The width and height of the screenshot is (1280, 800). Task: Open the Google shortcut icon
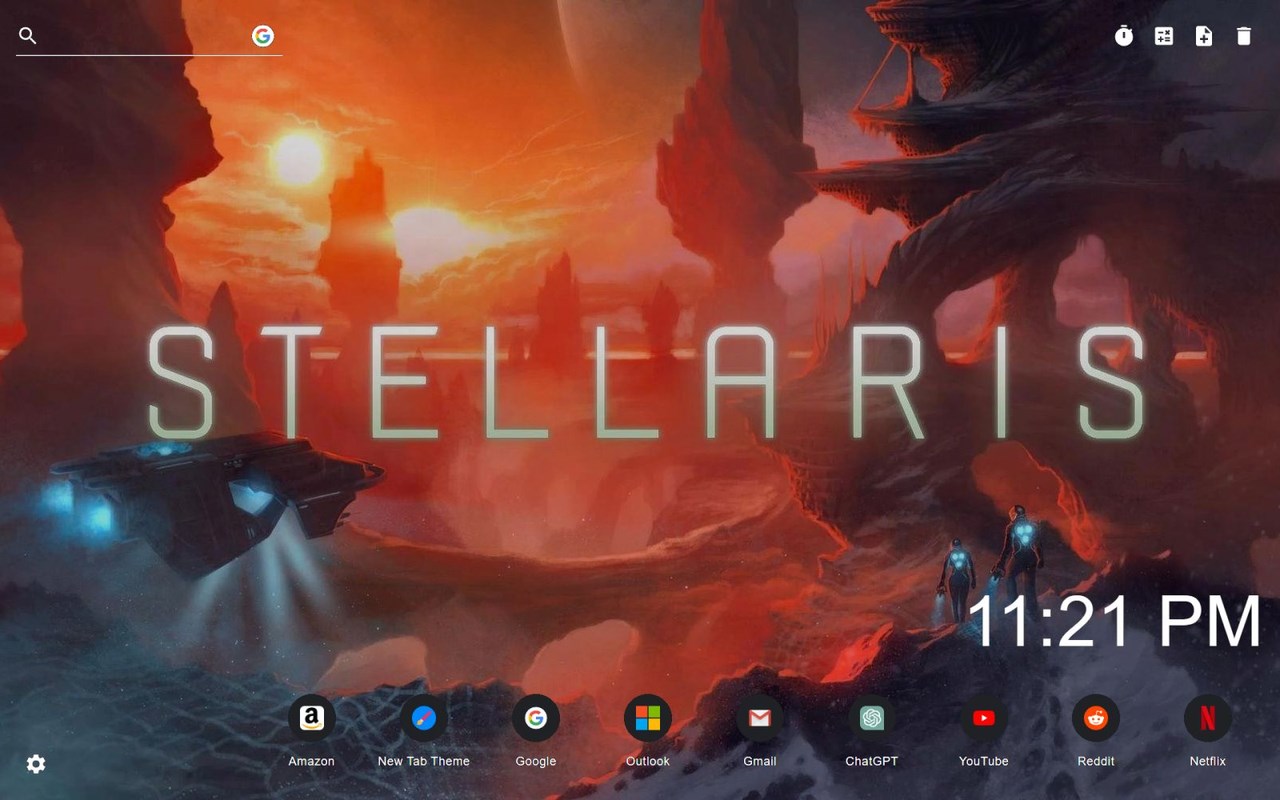pos(536,718)
